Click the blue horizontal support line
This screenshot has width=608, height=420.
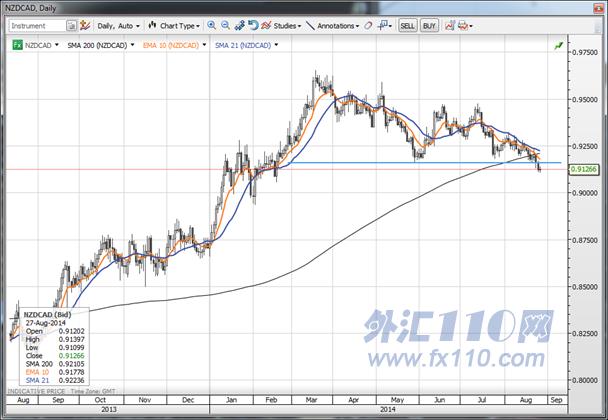tap(425, 162)
